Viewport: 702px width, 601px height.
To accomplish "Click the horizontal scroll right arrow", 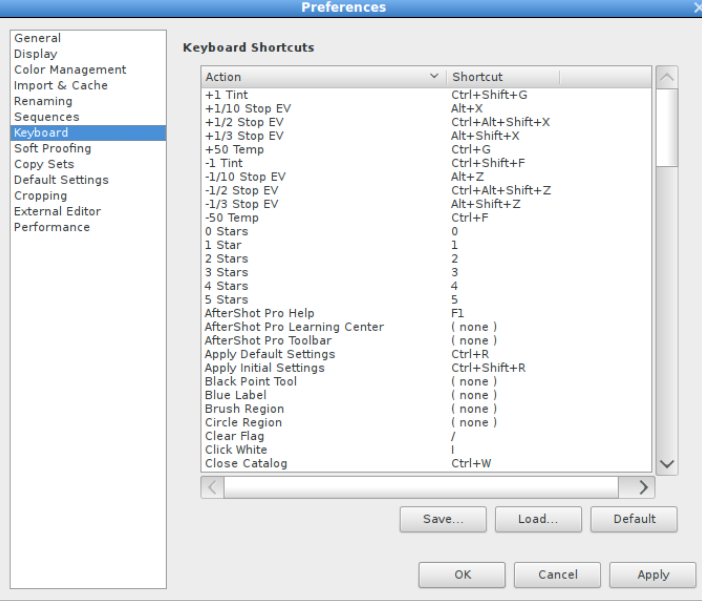I will coord(643,487).
